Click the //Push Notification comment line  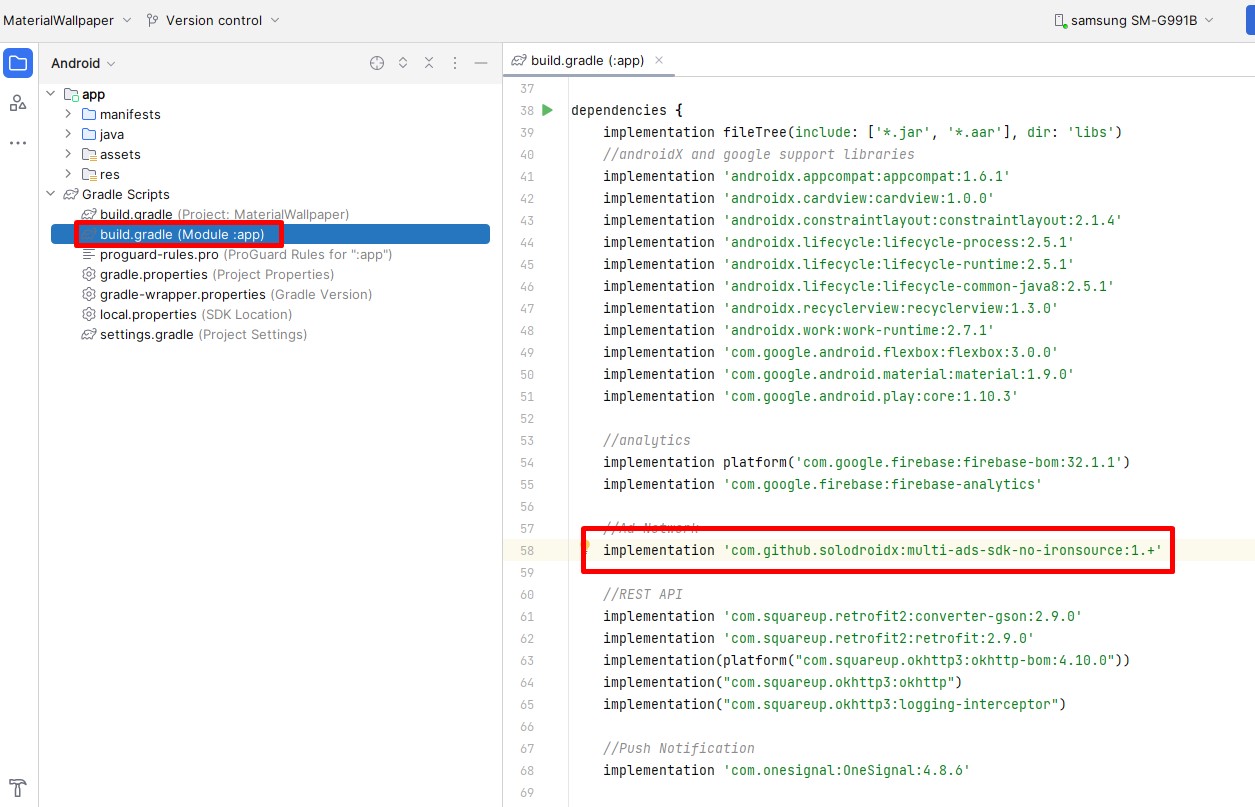(x=678, y=748)
